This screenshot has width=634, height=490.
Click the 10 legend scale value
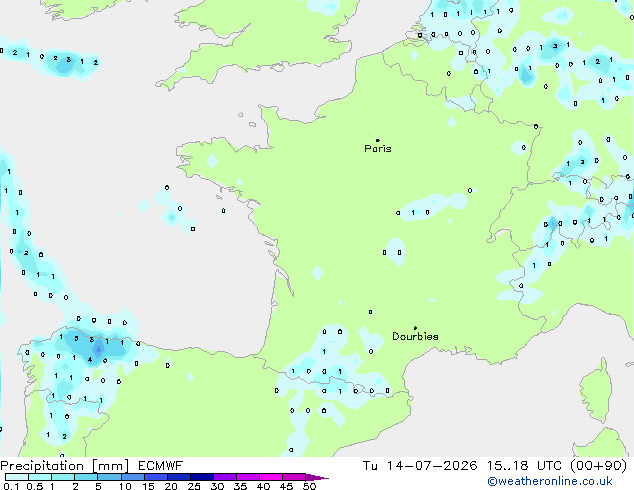pos(125,486)
